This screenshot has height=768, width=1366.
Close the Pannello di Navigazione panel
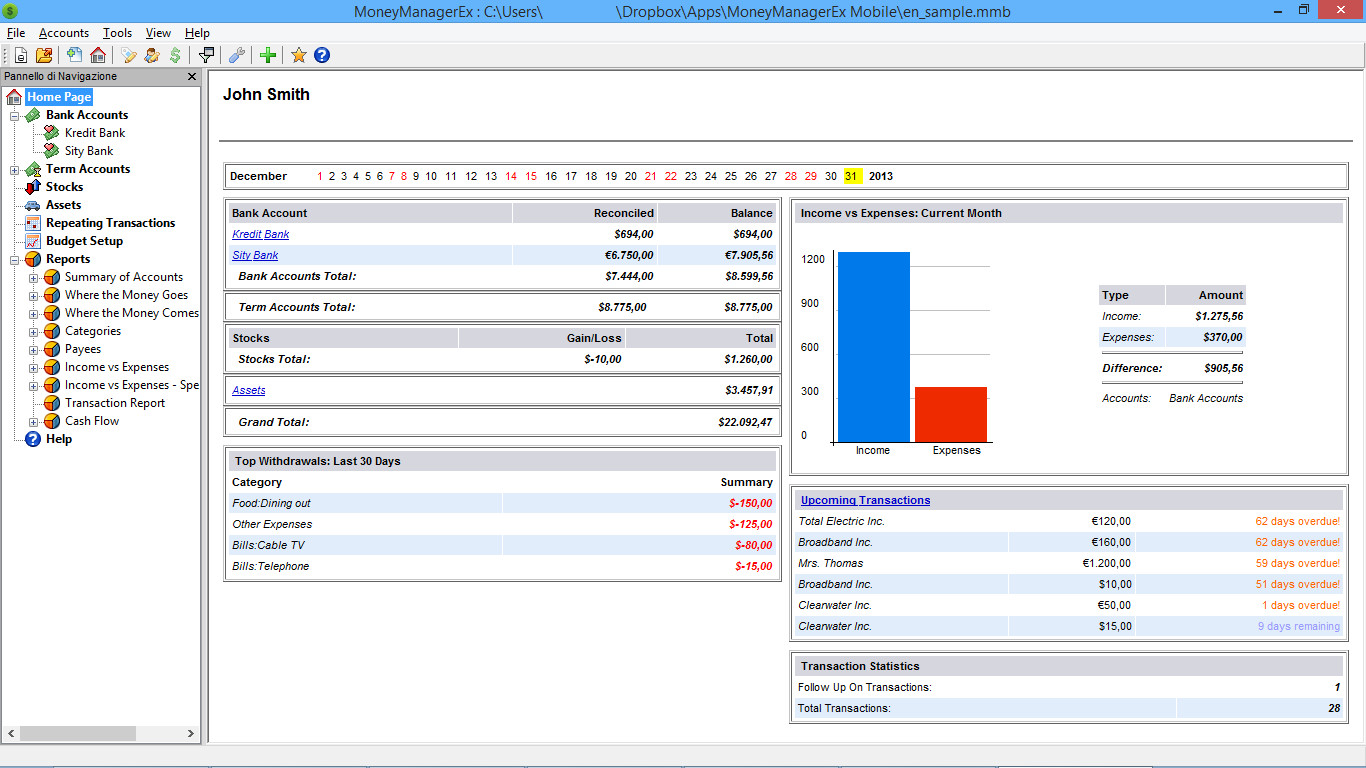192,76
